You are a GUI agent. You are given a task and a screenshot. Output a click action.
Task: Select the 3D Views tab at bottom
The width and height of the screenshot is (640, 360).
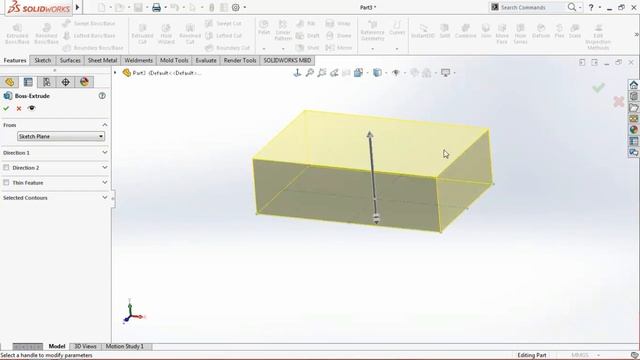pyautogui.click(x=85, y=346)
